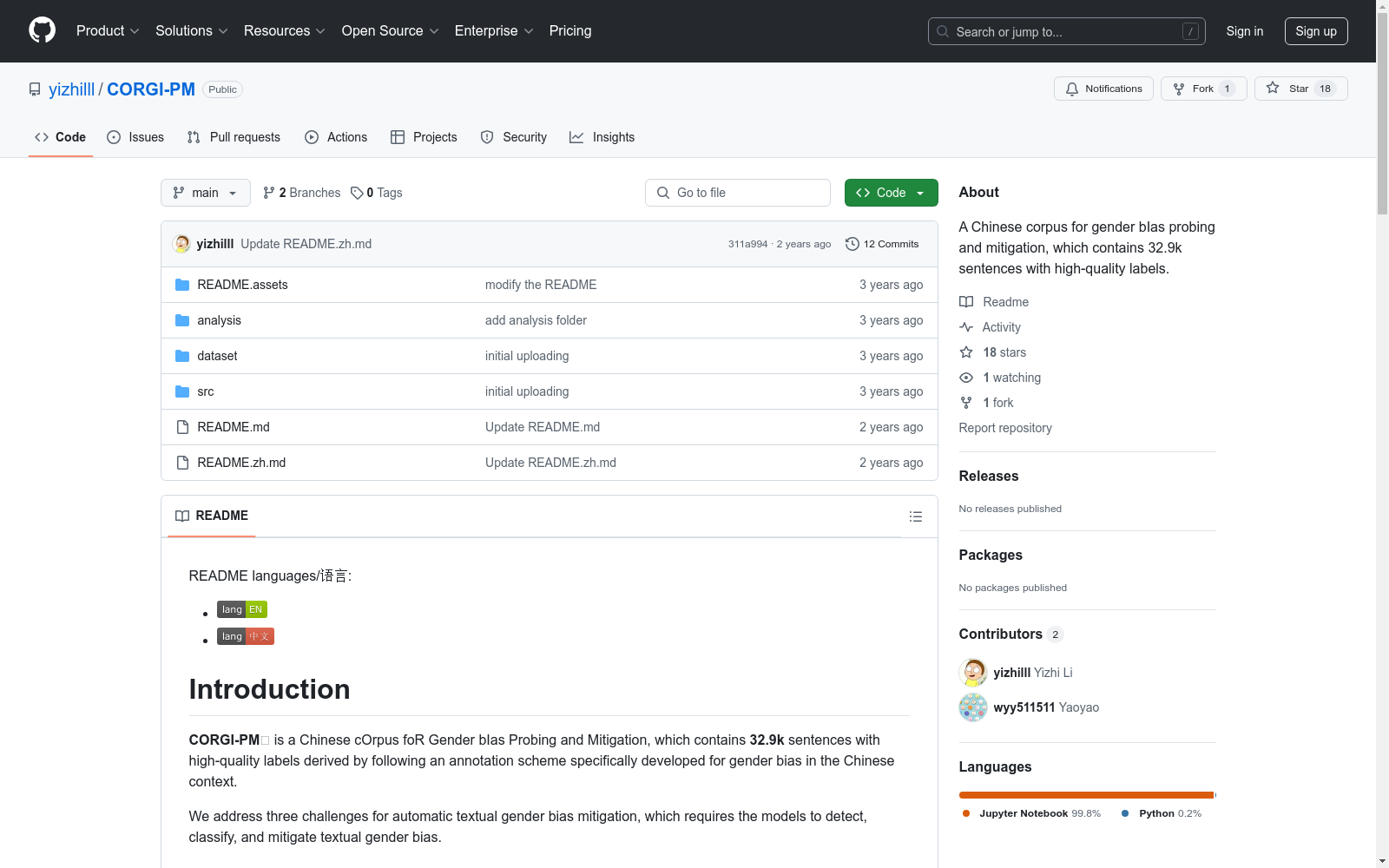Click the Fork button
This screenshot has height=868, width=1389.
1203,89
